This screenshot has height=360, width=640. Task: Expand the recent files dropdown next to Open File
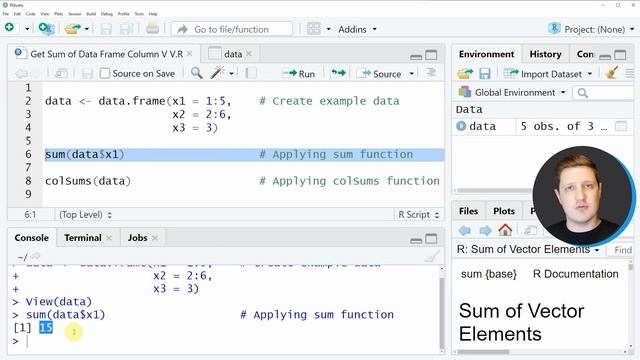87,29
